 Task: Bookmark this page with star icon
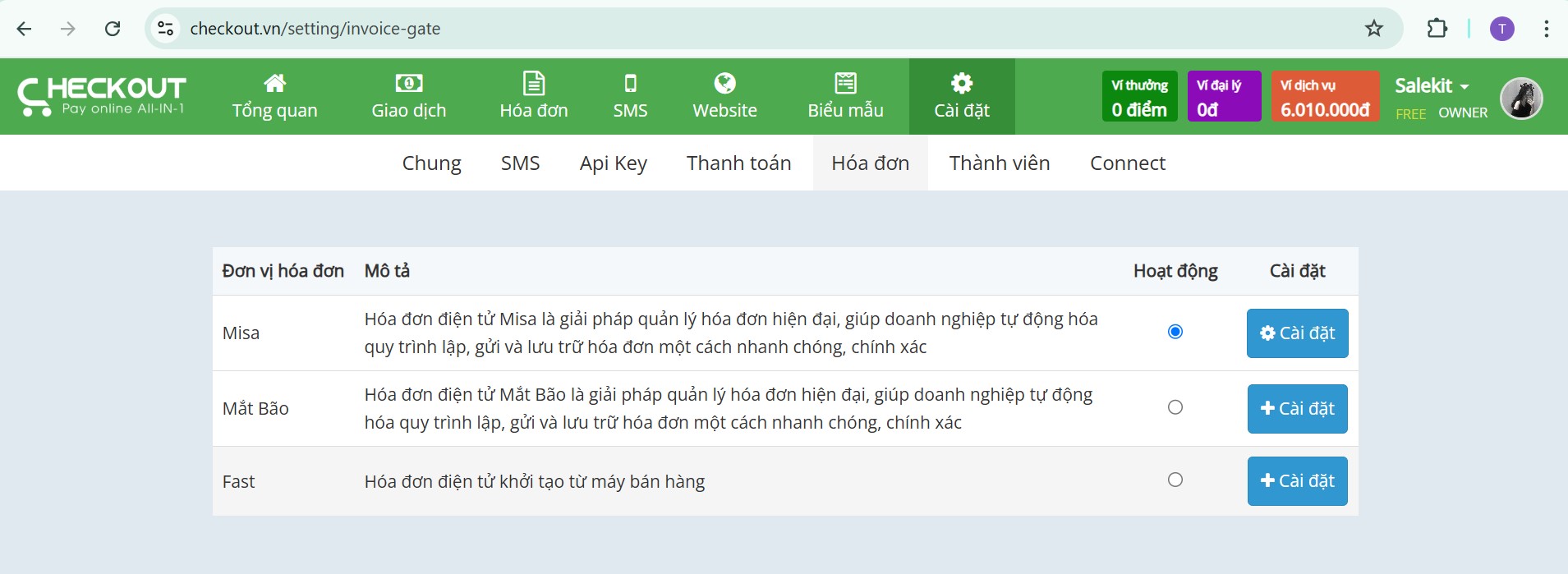1374,29
